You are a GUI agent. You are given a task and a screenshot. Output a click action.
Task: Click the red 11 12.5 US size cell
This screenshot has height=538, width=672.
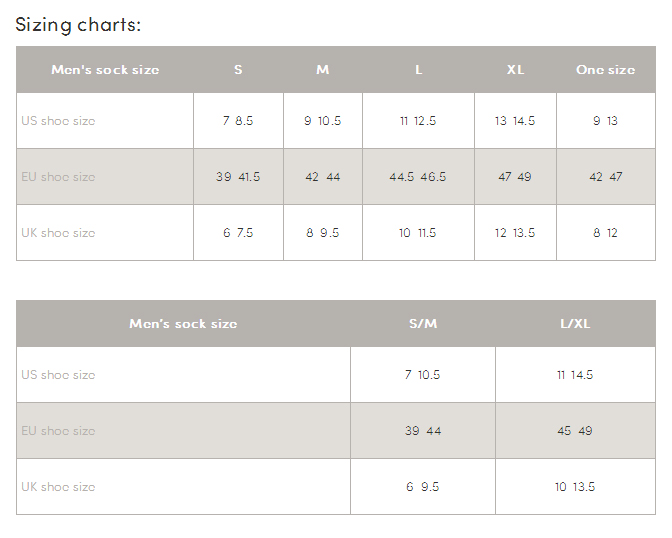click(x=418, y=121)
